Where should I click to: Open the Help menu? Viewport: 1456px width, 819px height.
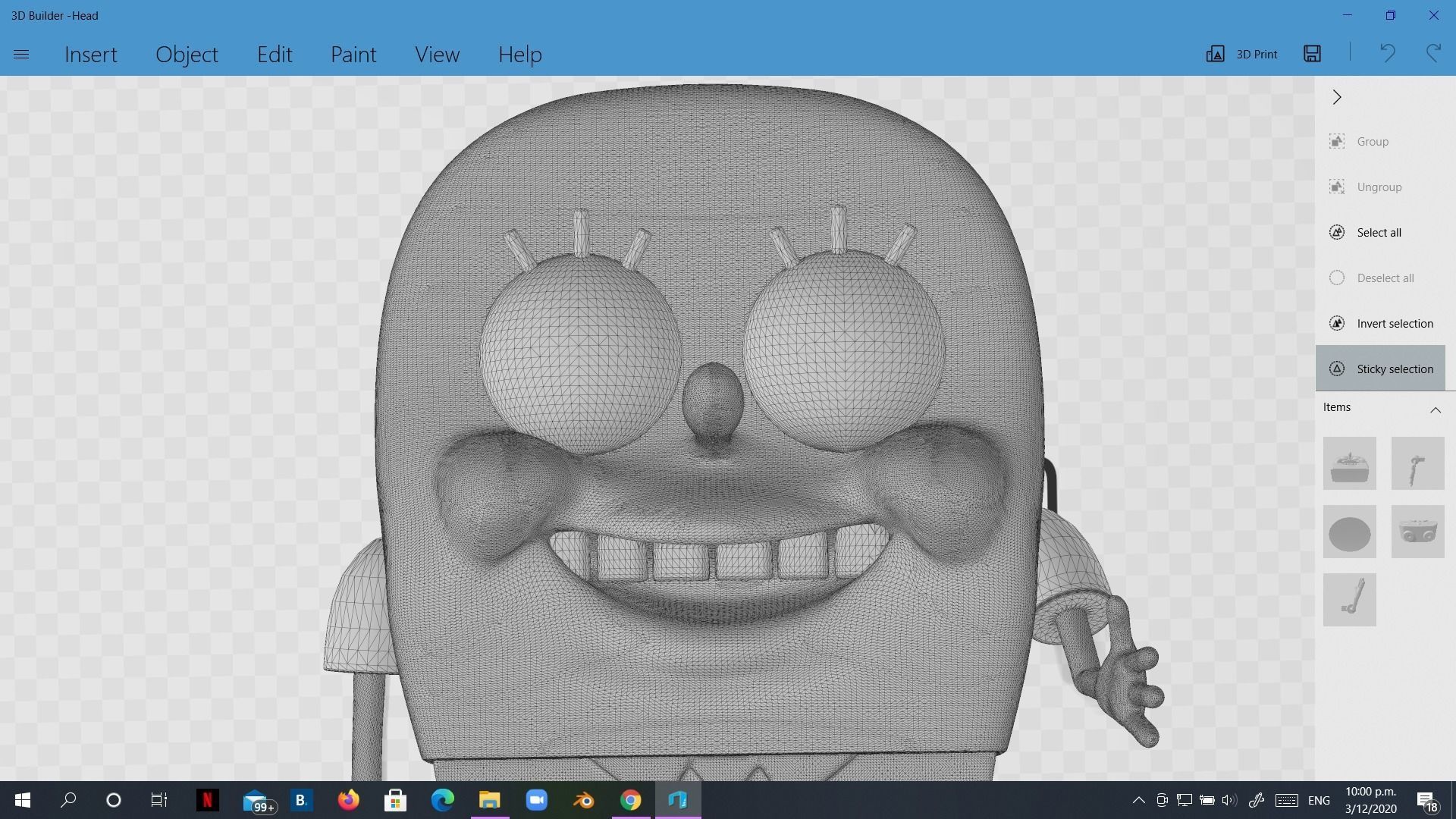(x=519, y=54)
